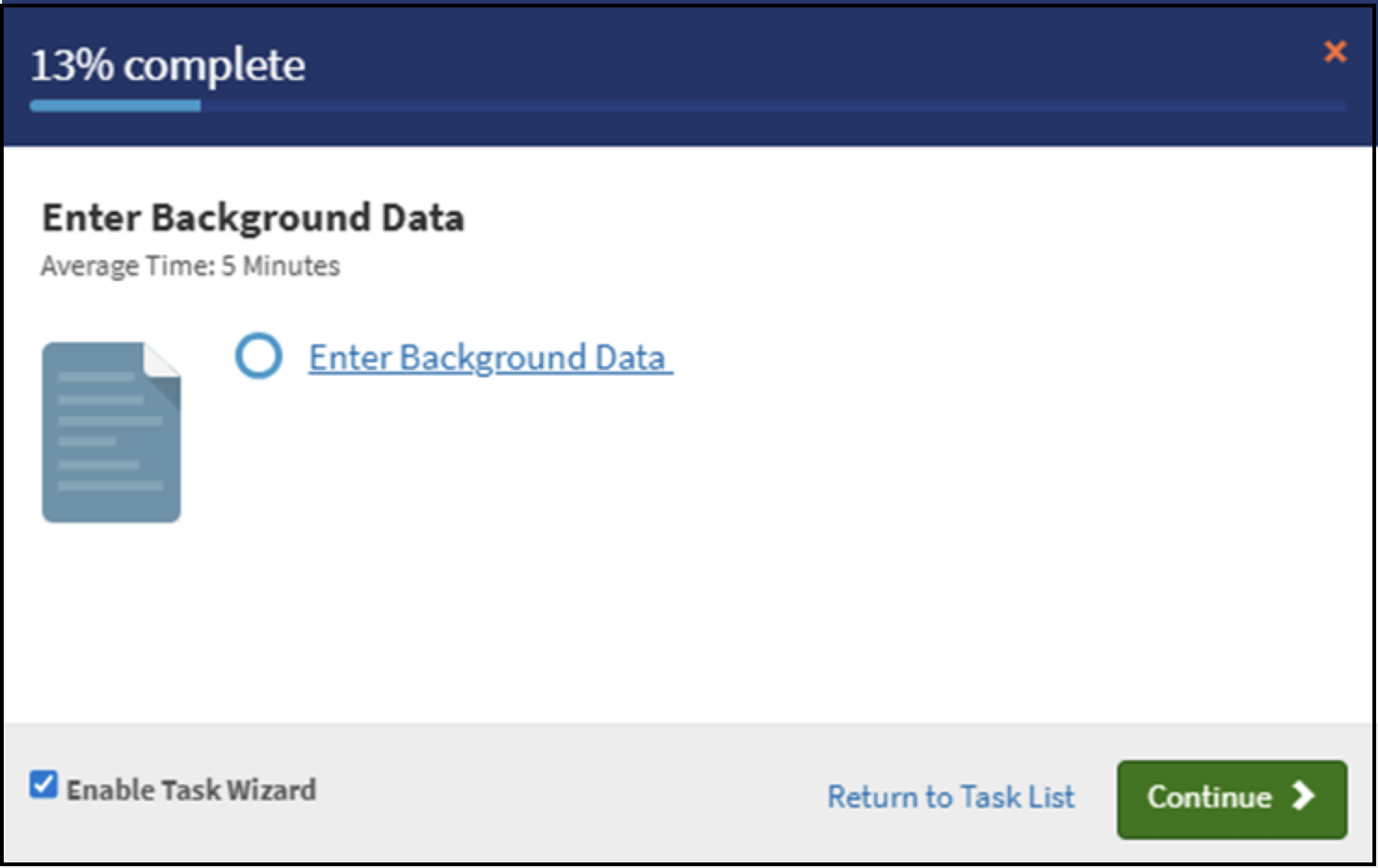Close the task wizard with the orange X

tap(1335, 51)
